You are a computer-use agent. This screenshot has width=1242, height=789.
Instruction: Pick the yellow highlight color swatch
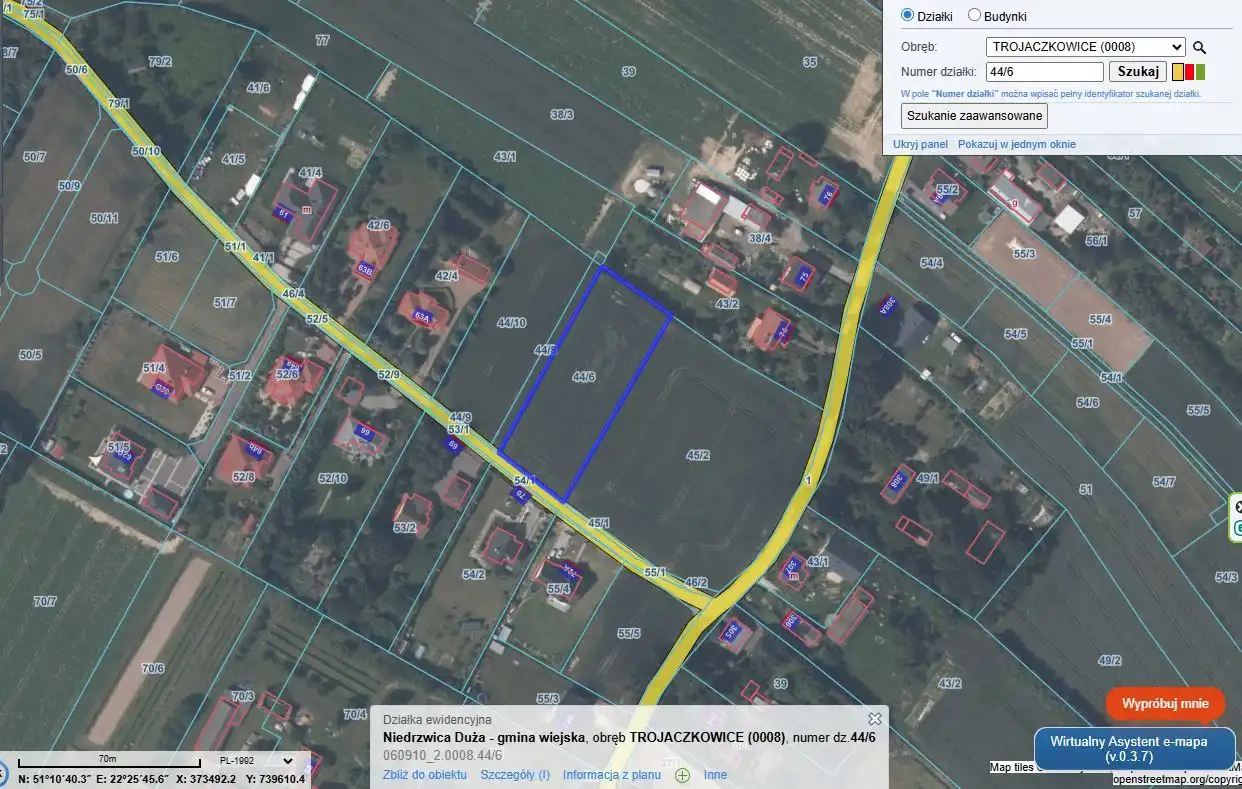[1178, 72]
